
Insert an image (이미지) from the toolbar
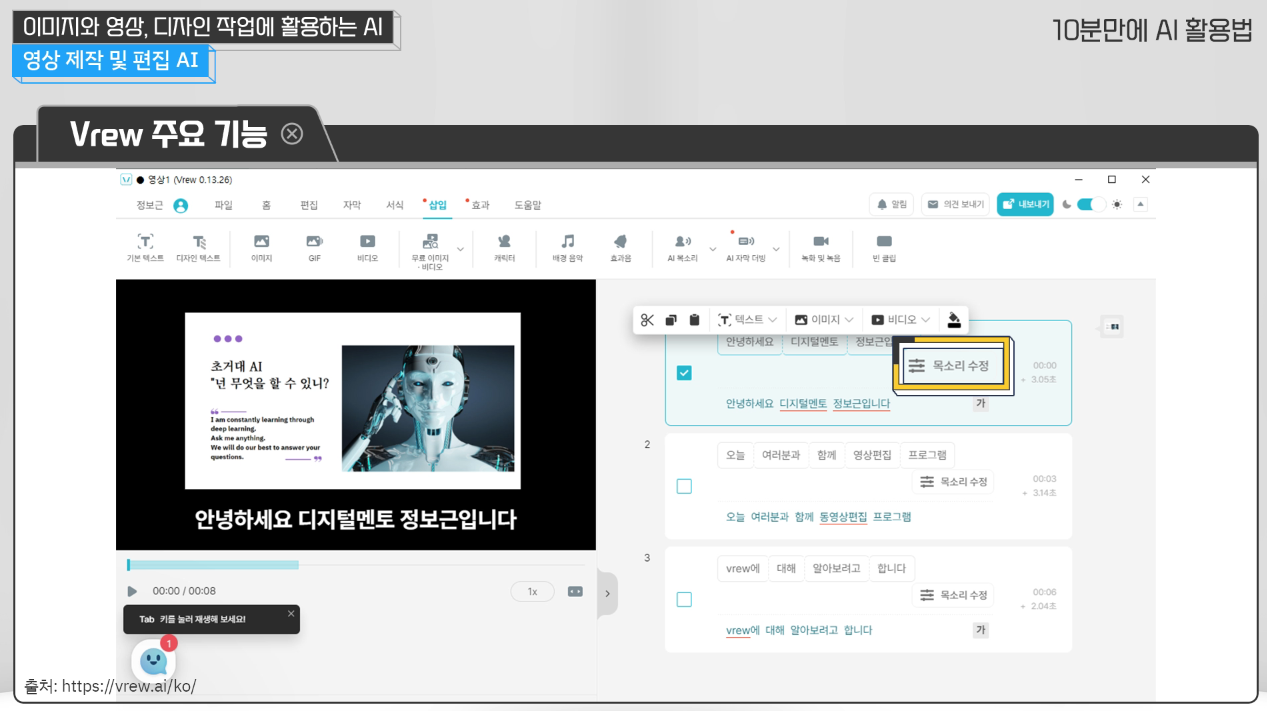point(261,248)
